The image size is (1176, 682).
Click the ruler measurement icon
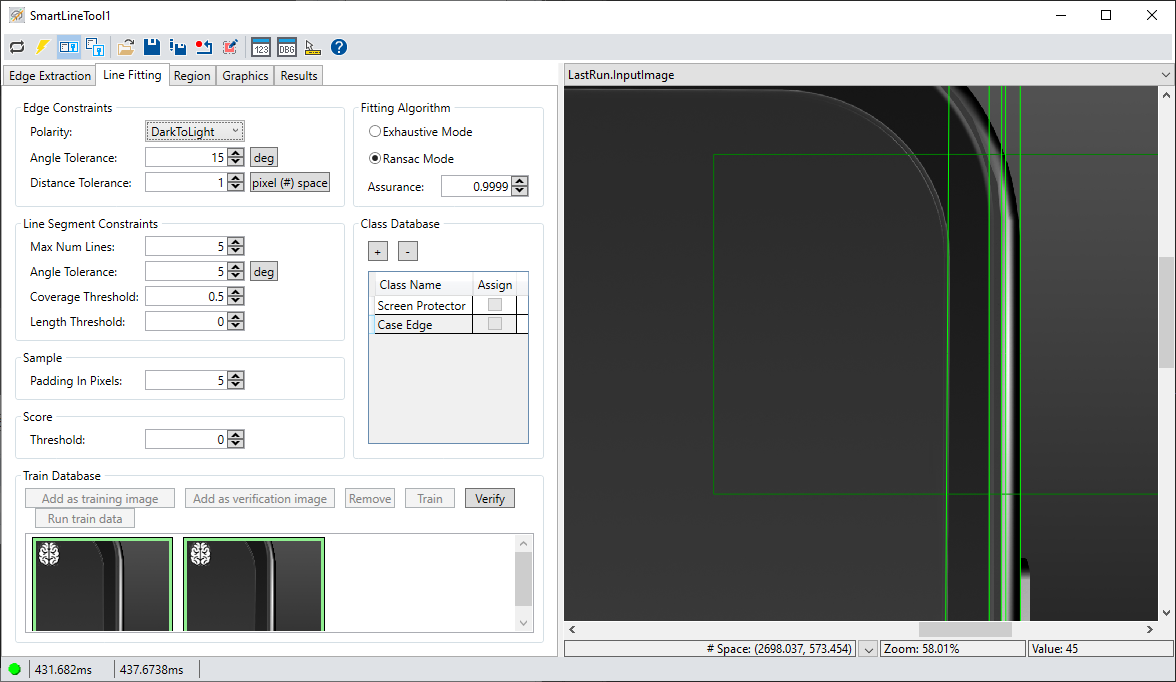tap(313, 47)
